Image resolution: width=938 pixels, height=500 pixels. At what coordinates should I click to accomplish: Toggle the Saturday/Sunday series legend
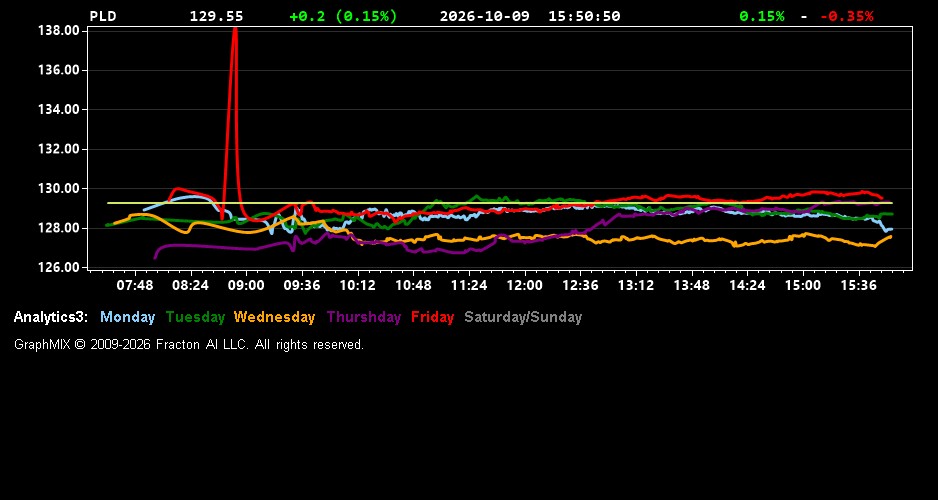tap(523, 318)
